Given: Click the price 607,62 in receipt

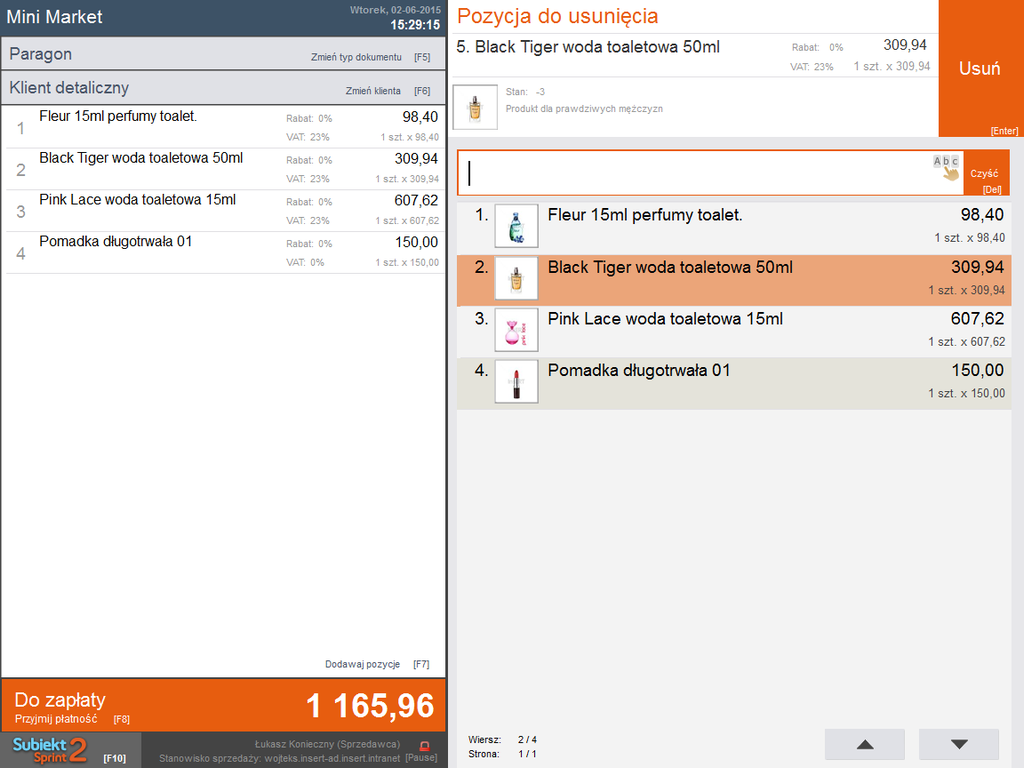Looking at the screenshot, I should pos(416,200).
